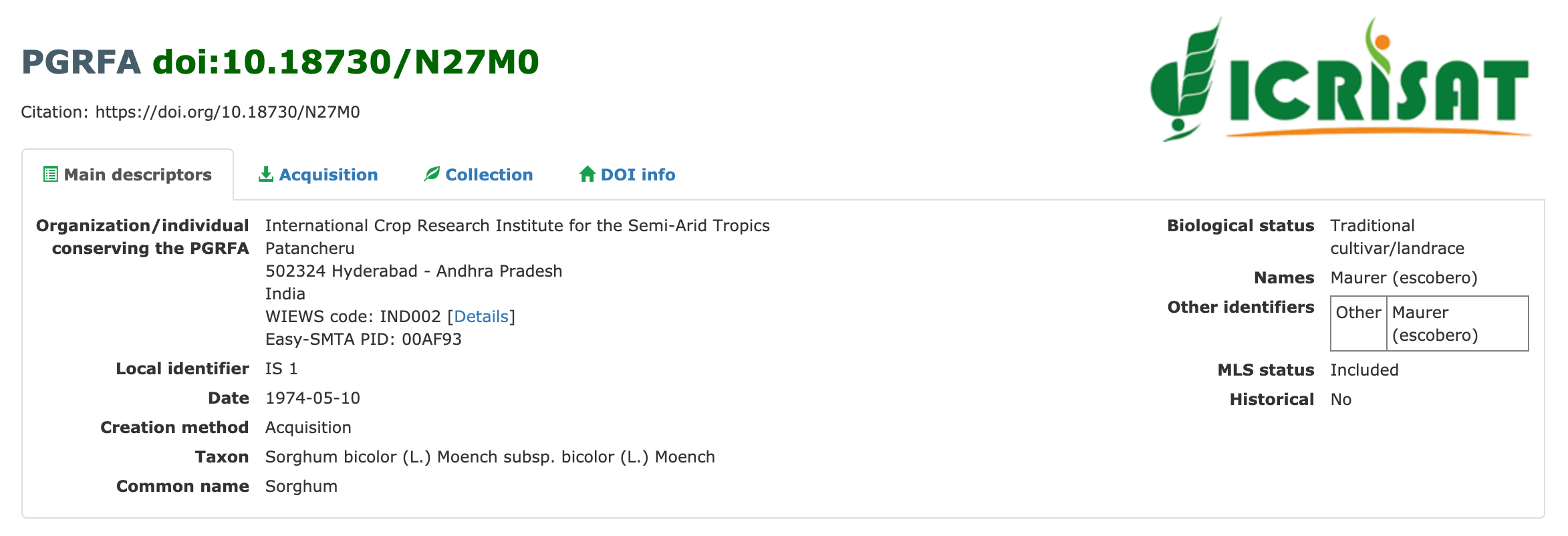Viewport: 1568px width, 536px height.
Task: Click the International Crop Research Institute name
Action: (x=517, y=226)
